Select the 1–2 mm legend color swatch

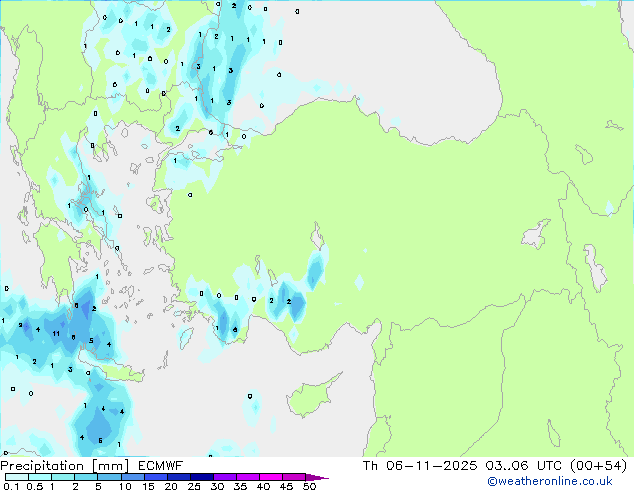click(x=63, y=477)
